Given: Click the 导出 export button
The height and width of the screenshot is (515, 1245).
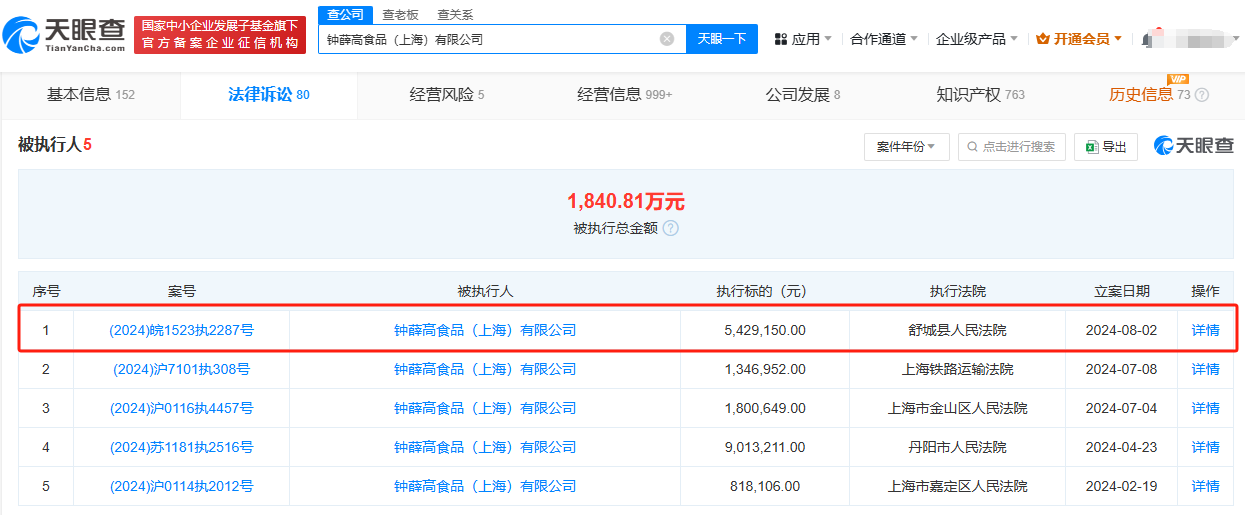Looking at the screenshot, I should click(1106, 147).
